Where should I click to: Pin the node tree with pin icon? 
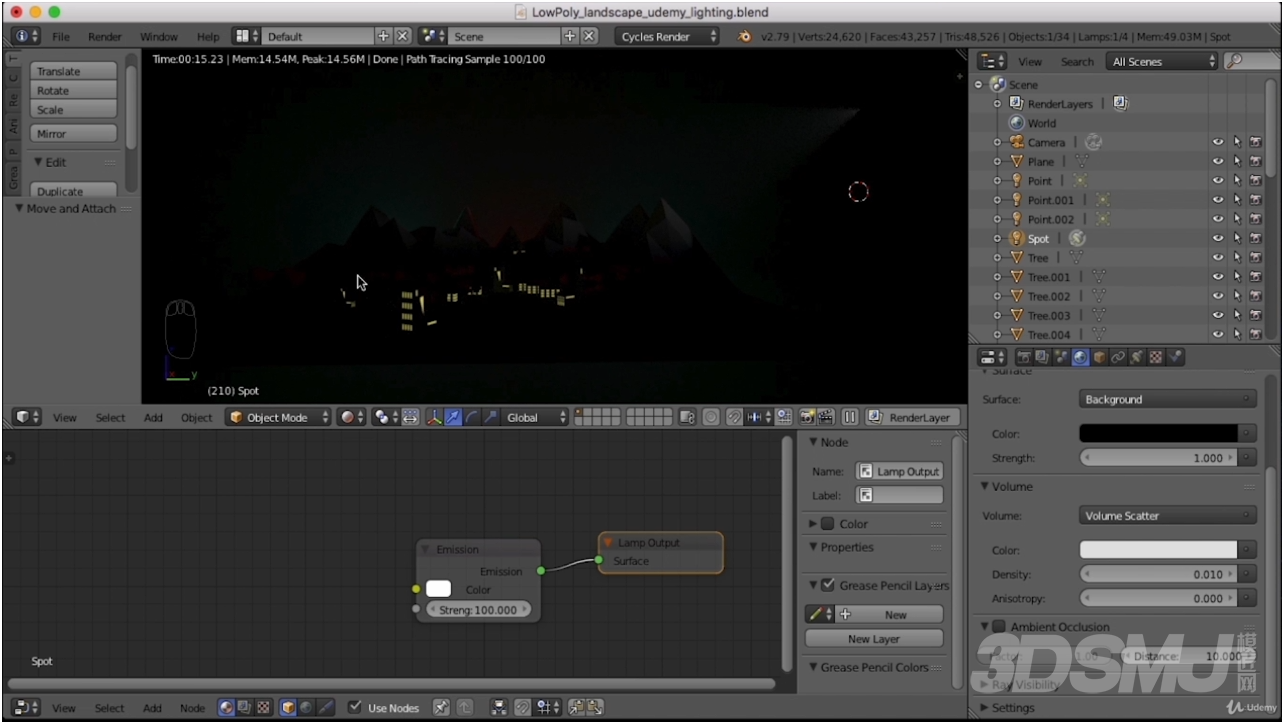[441, 707]
